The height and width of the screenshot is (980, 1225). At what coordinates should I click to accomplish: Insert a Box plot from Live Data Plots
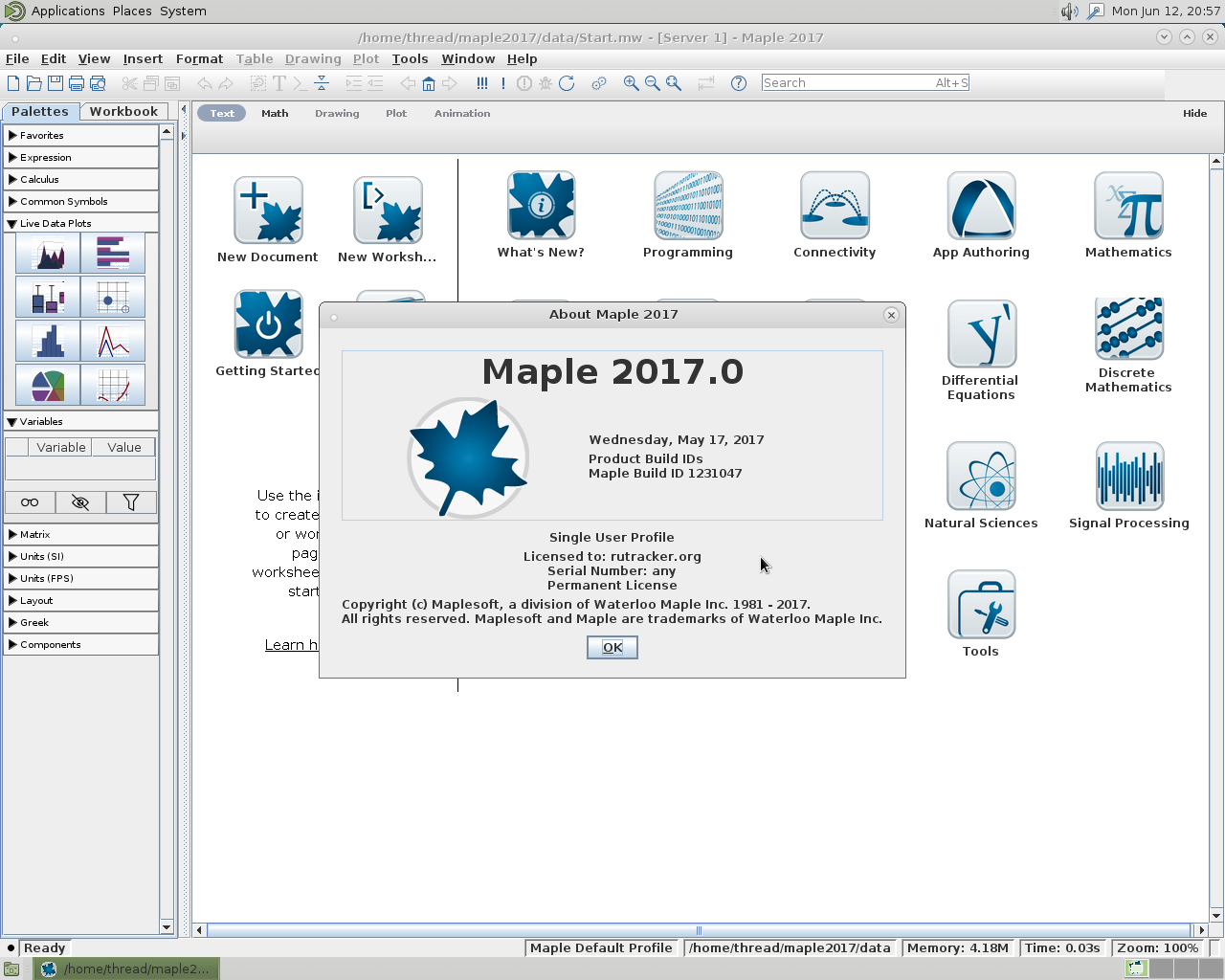48,297
